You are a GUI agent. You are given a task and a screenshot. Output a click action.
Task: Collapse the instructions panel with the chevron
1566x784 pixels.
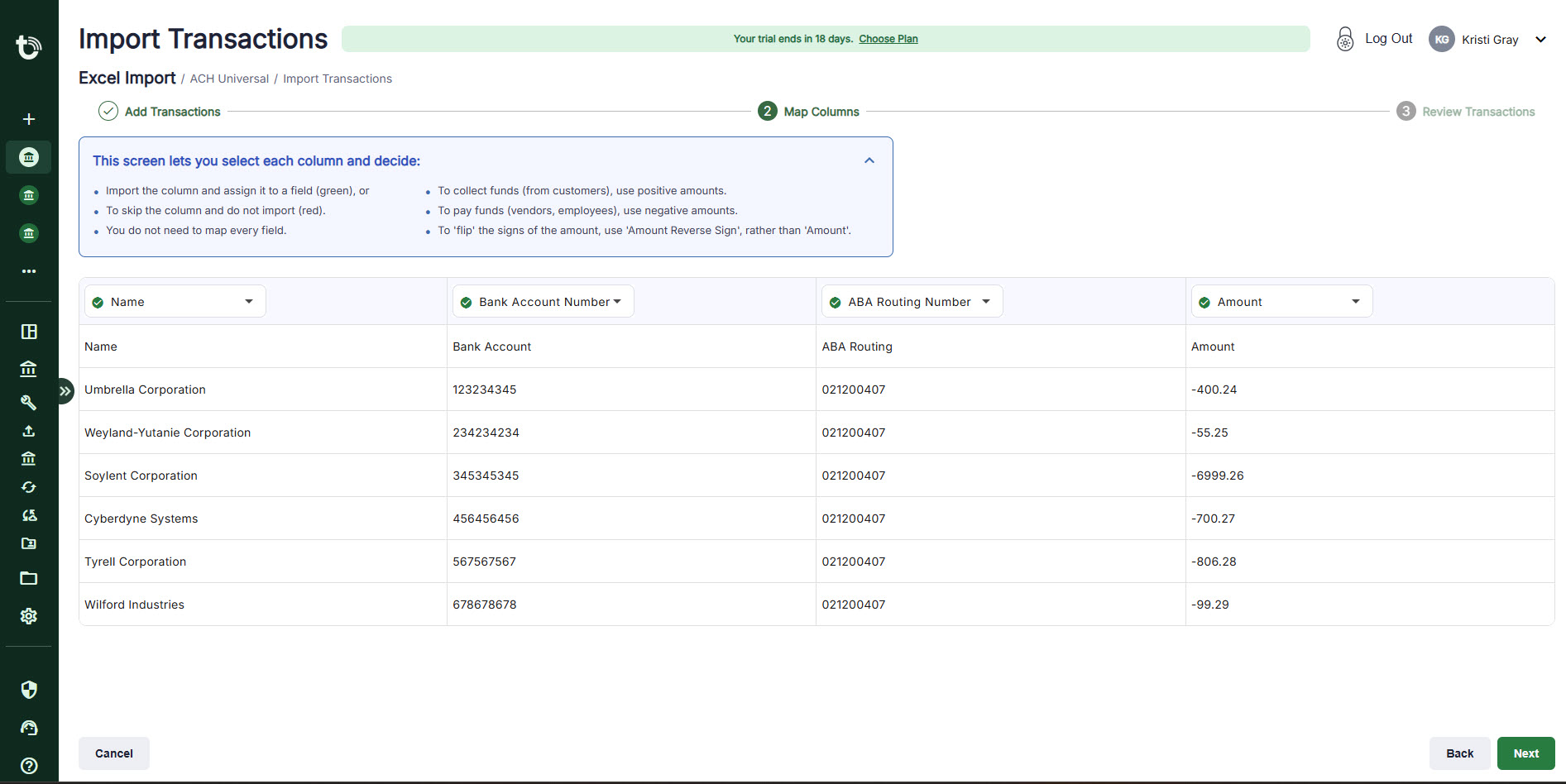tap(869, 160)
